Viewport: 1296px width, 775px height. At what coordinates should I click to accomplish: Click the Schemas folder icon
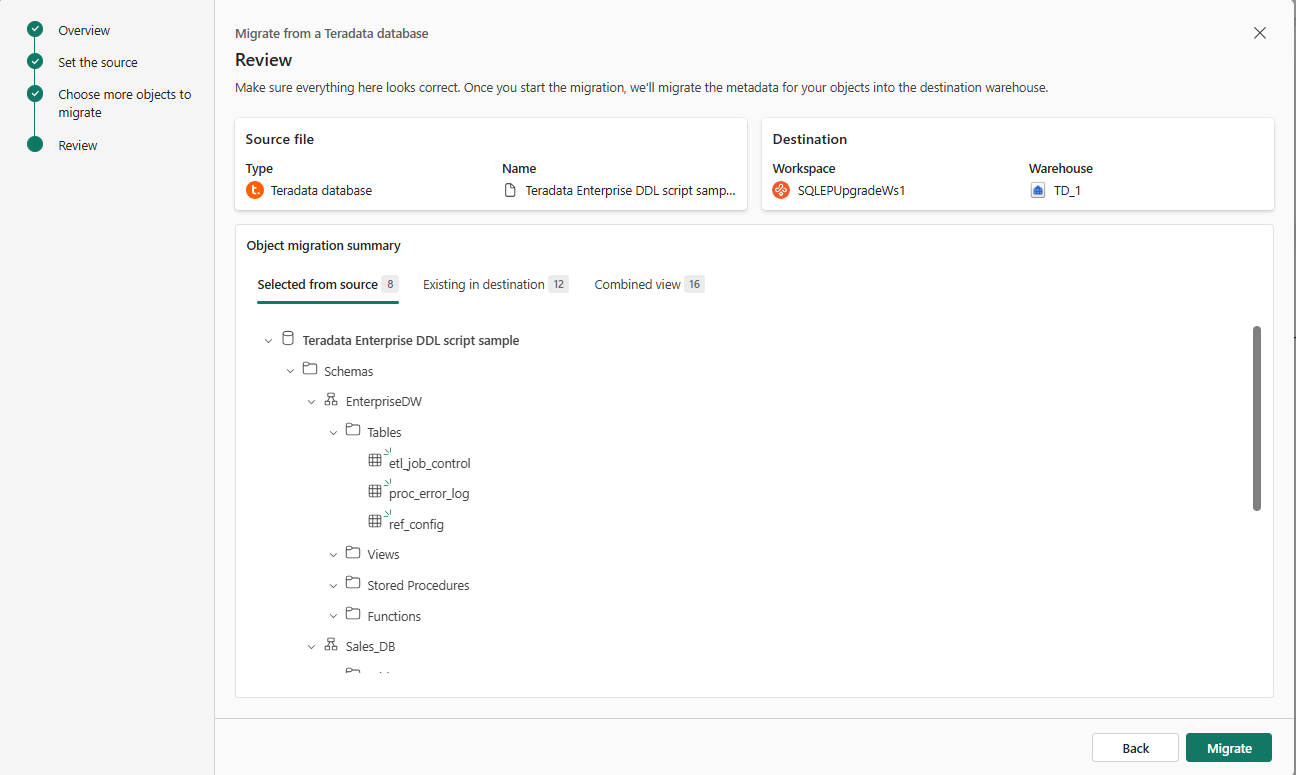(310, 370)
